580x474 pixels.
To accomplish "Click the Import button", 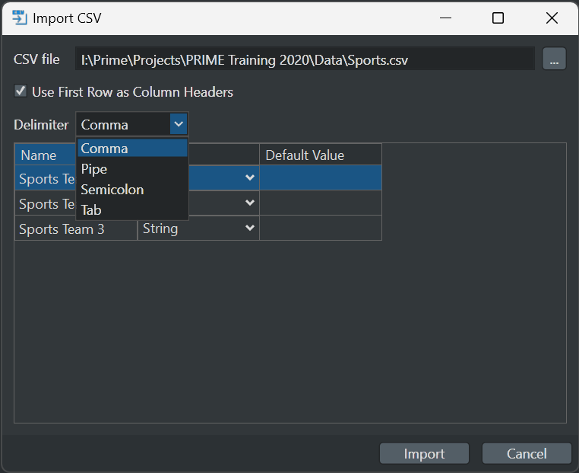I will pos(424,453).
